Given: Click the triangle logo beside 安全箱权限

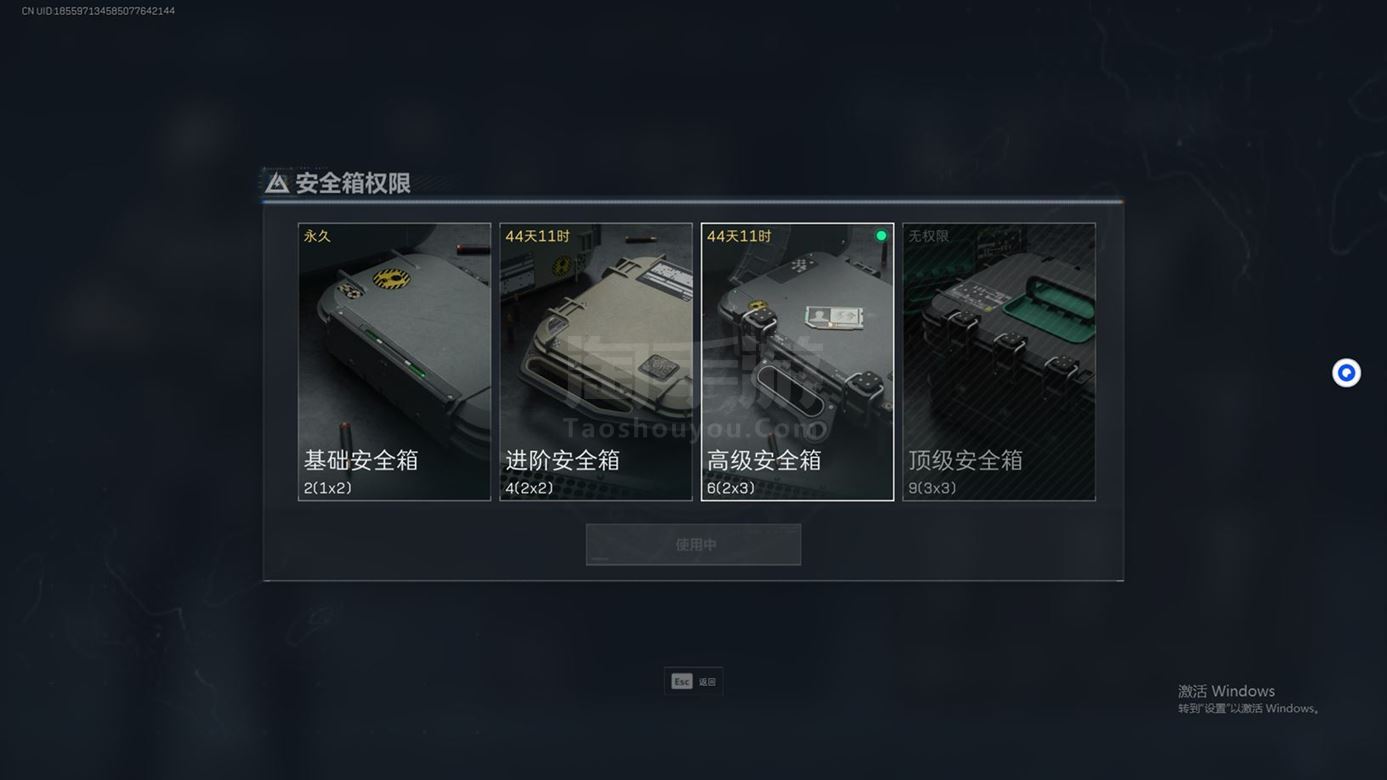Looking at the screenshot, I should click(277, 183).
